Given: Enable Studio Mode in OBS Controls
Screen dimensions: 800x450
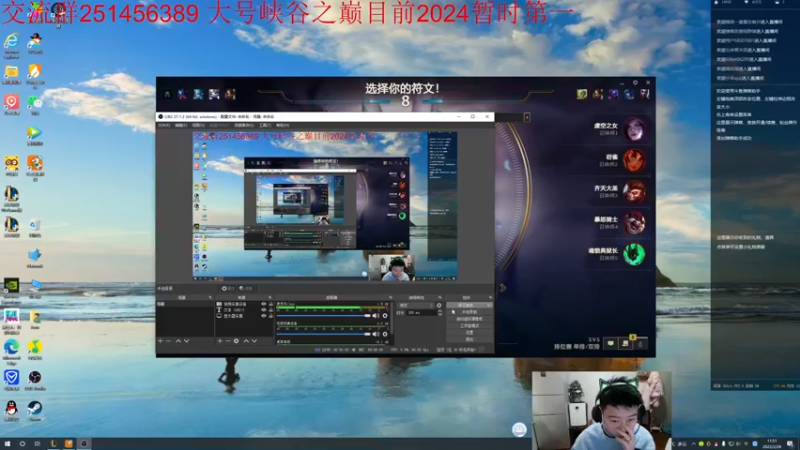Looking at the screenshot, I should (x=469, y=326).
